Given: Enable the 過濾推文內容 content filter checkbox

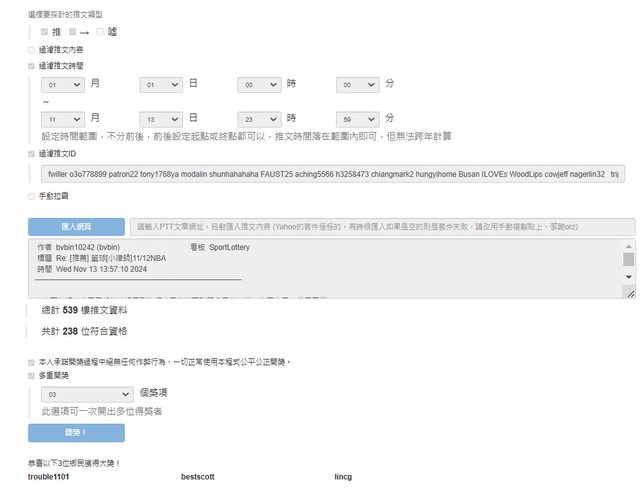Looking at the screenshot, I should coord(31,49).
